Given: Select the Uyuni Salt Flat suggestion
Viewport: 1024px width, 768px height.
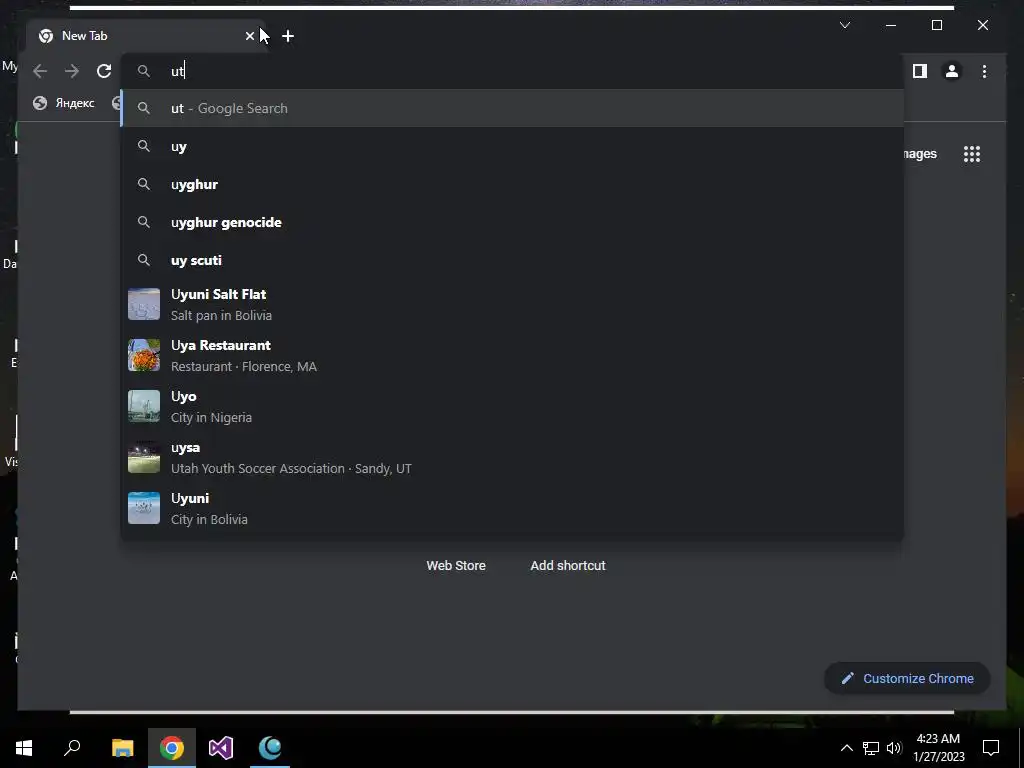Looking at the screenshot, I should (512, 304).
